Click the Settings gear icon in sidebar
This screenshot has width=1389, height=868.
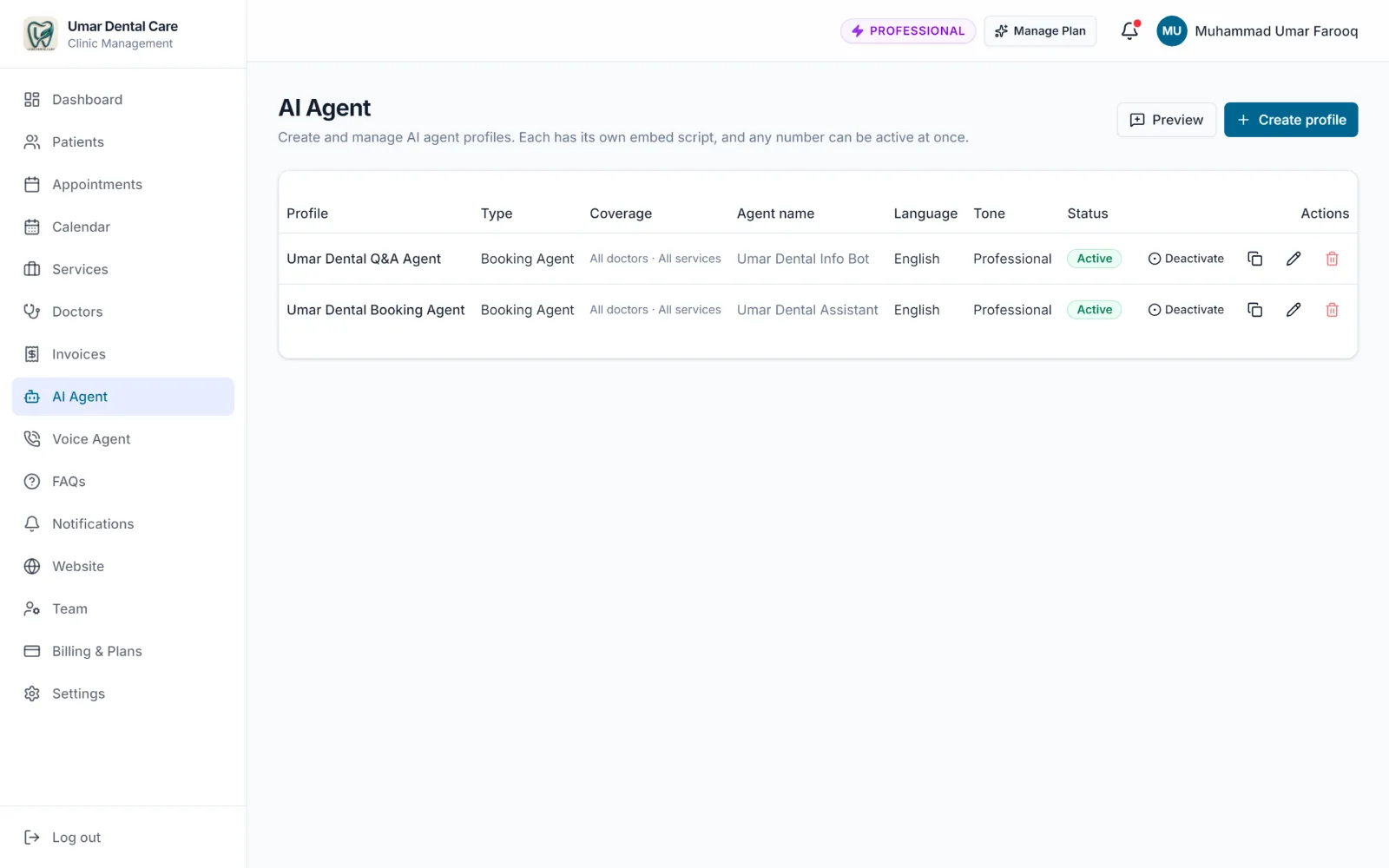tap(32, 694)
